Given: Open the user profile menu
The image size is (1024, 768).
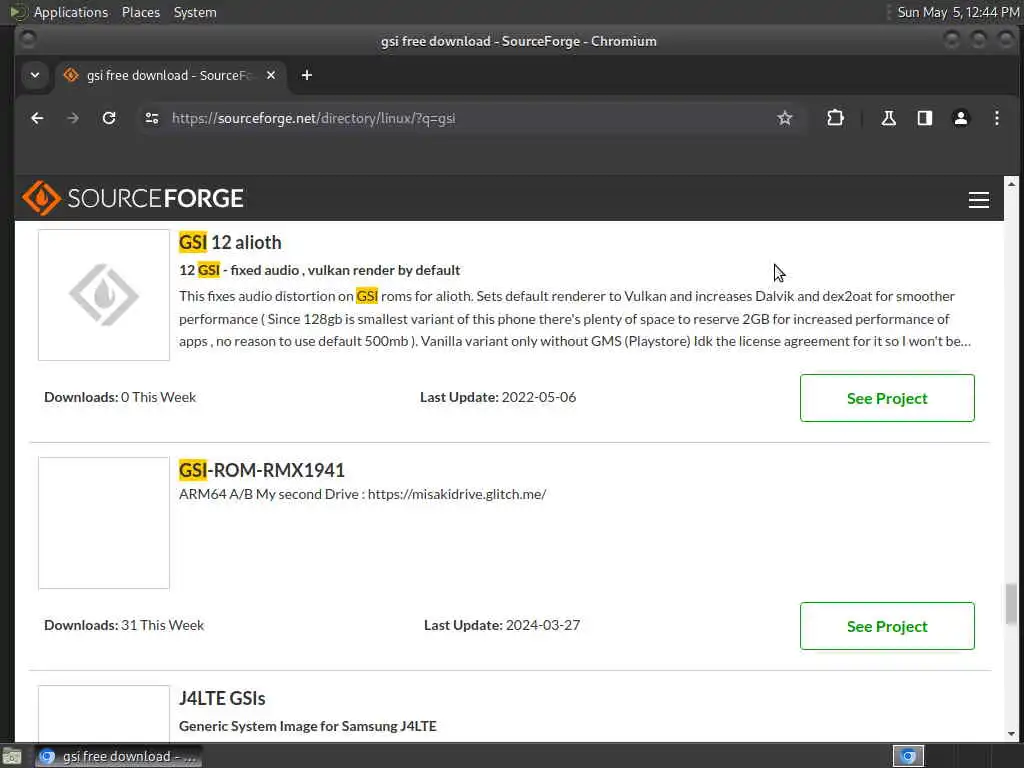Looking at the screenshot, I should (x=961, y=118).
